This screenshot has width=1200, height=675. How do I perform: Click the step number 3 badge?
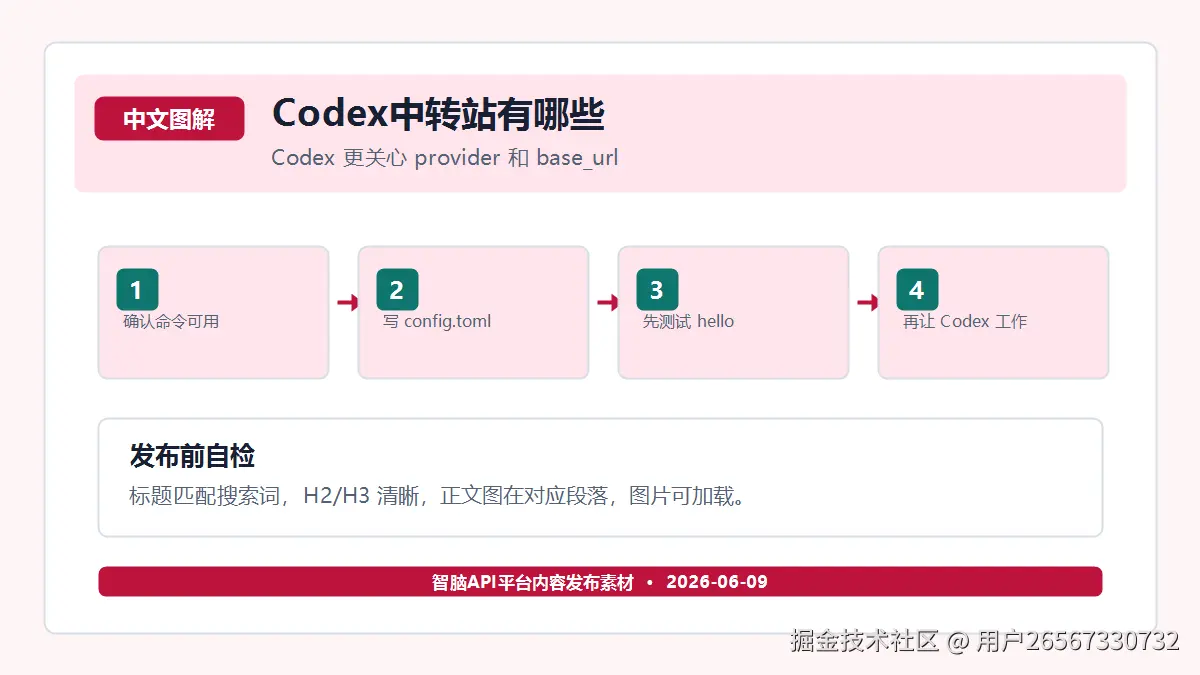pos(657,290)
